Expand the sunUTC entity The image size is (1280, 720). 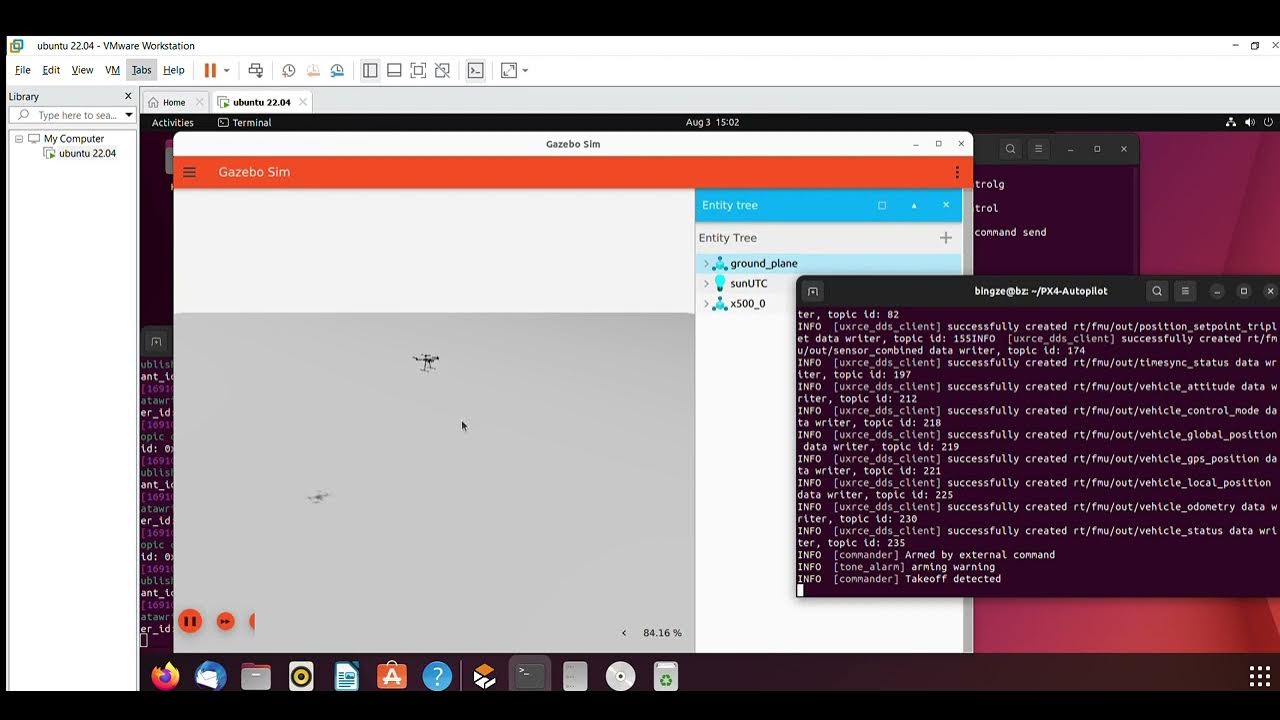pos(706,284)
